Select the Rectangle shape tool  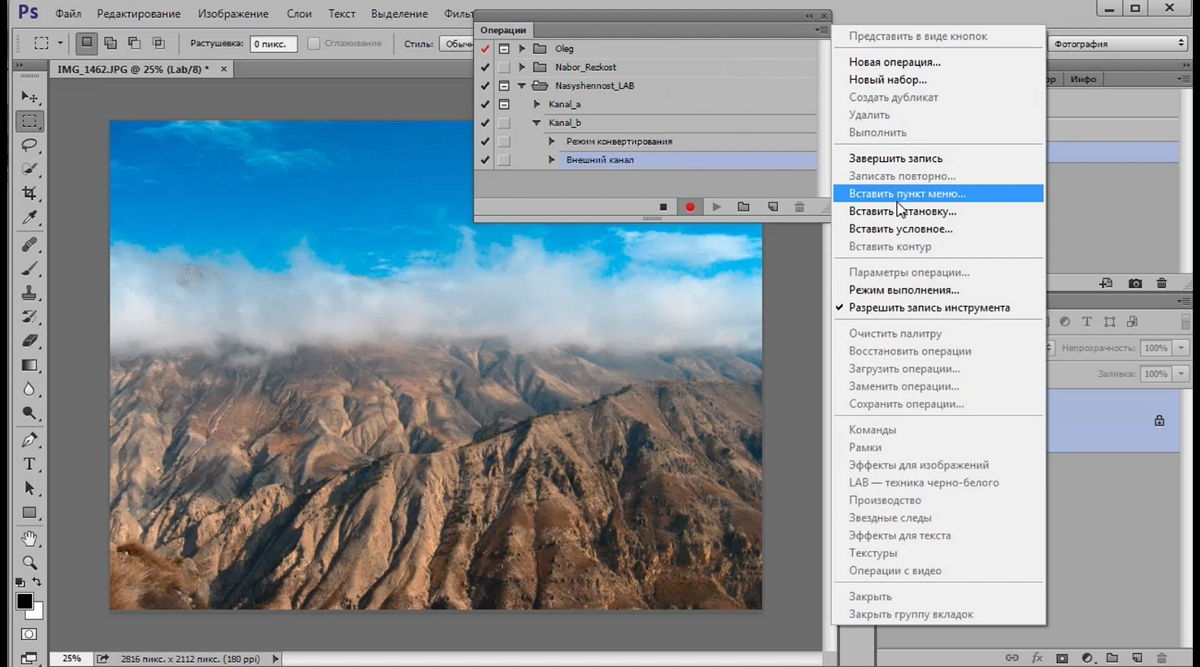click(x=30, y=512)
